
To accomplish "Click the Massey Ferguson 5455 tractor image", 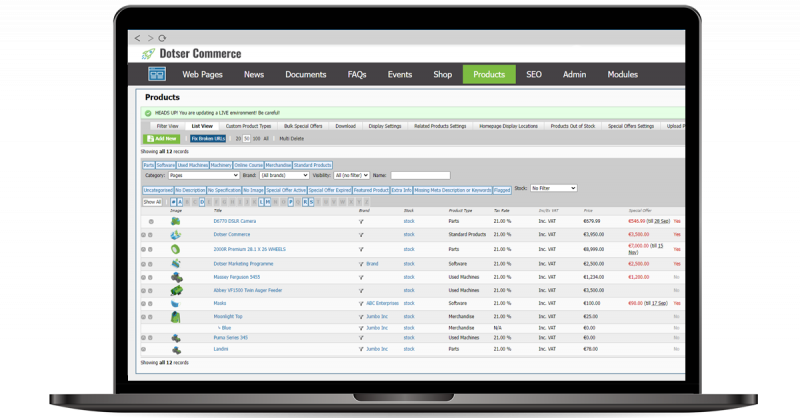I will pos(177,277).
